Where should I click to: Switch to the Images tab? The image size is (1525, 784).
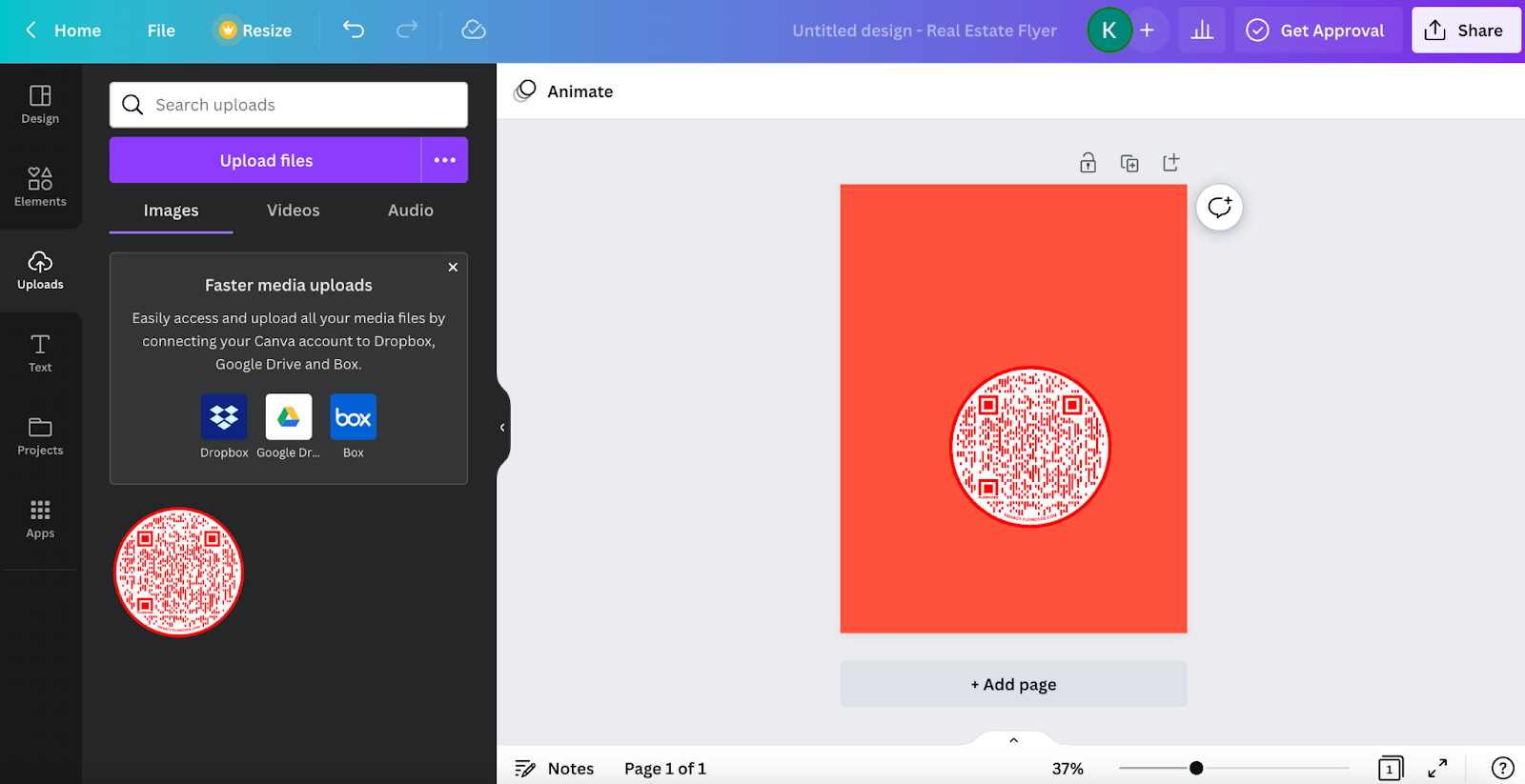coord(172,211)
